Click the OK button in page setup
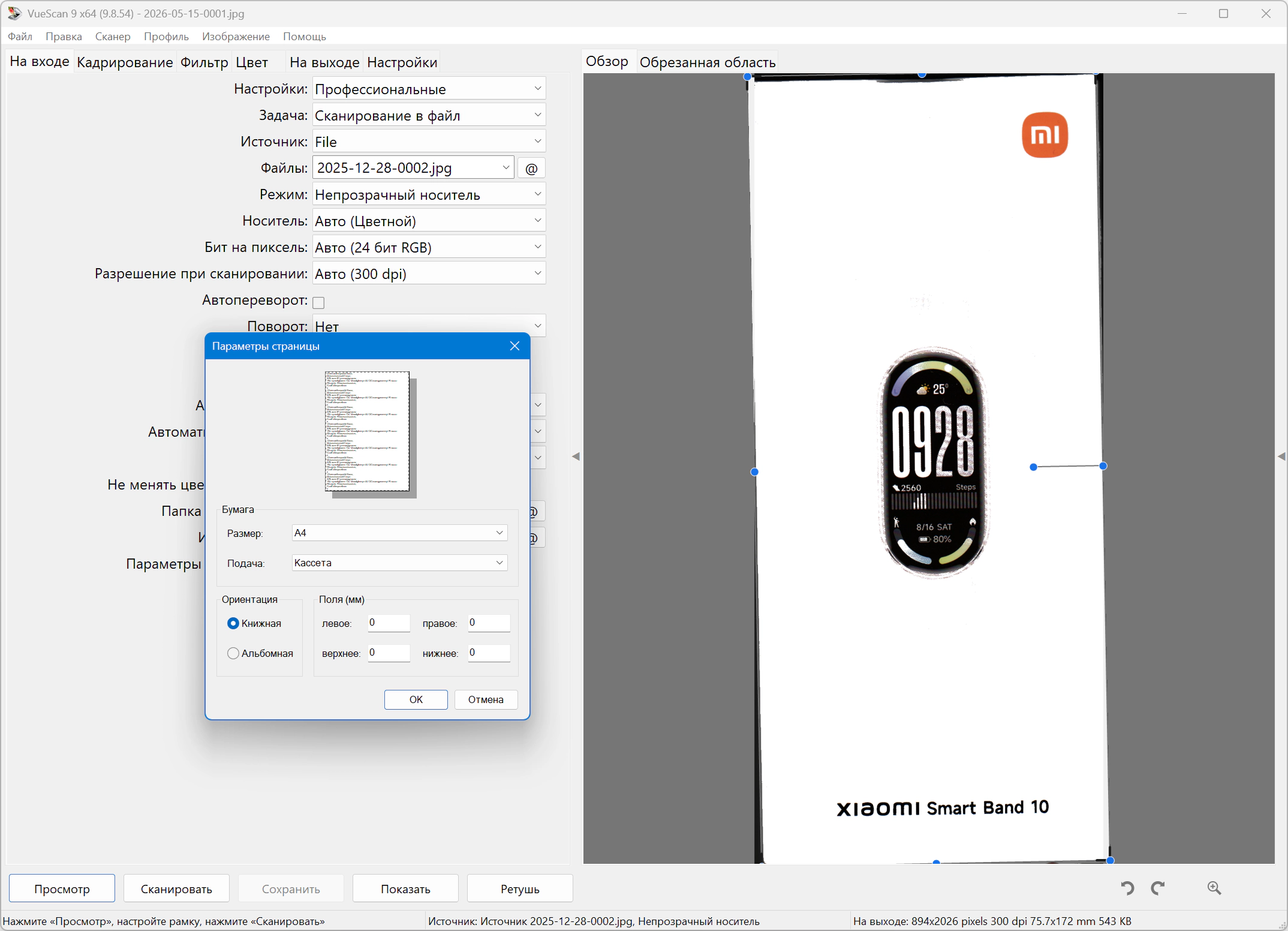This screenshot has height=931, width=1288. (416, 699)
